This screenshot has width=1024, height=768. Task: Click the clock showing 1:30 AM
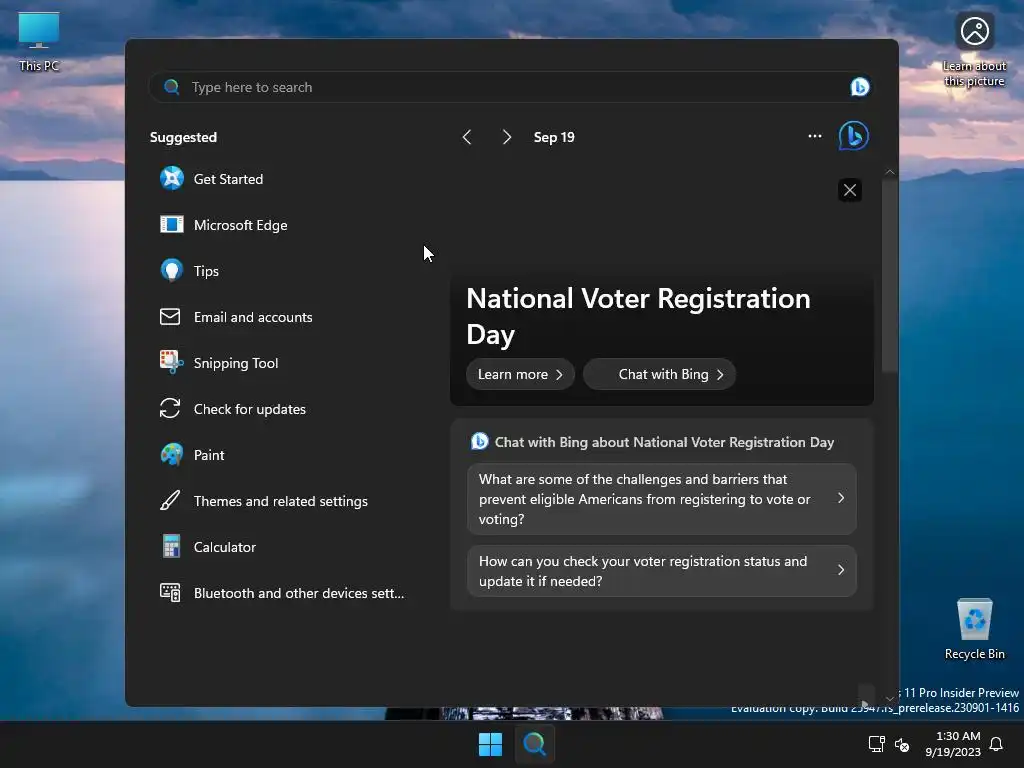pos(958,736)
